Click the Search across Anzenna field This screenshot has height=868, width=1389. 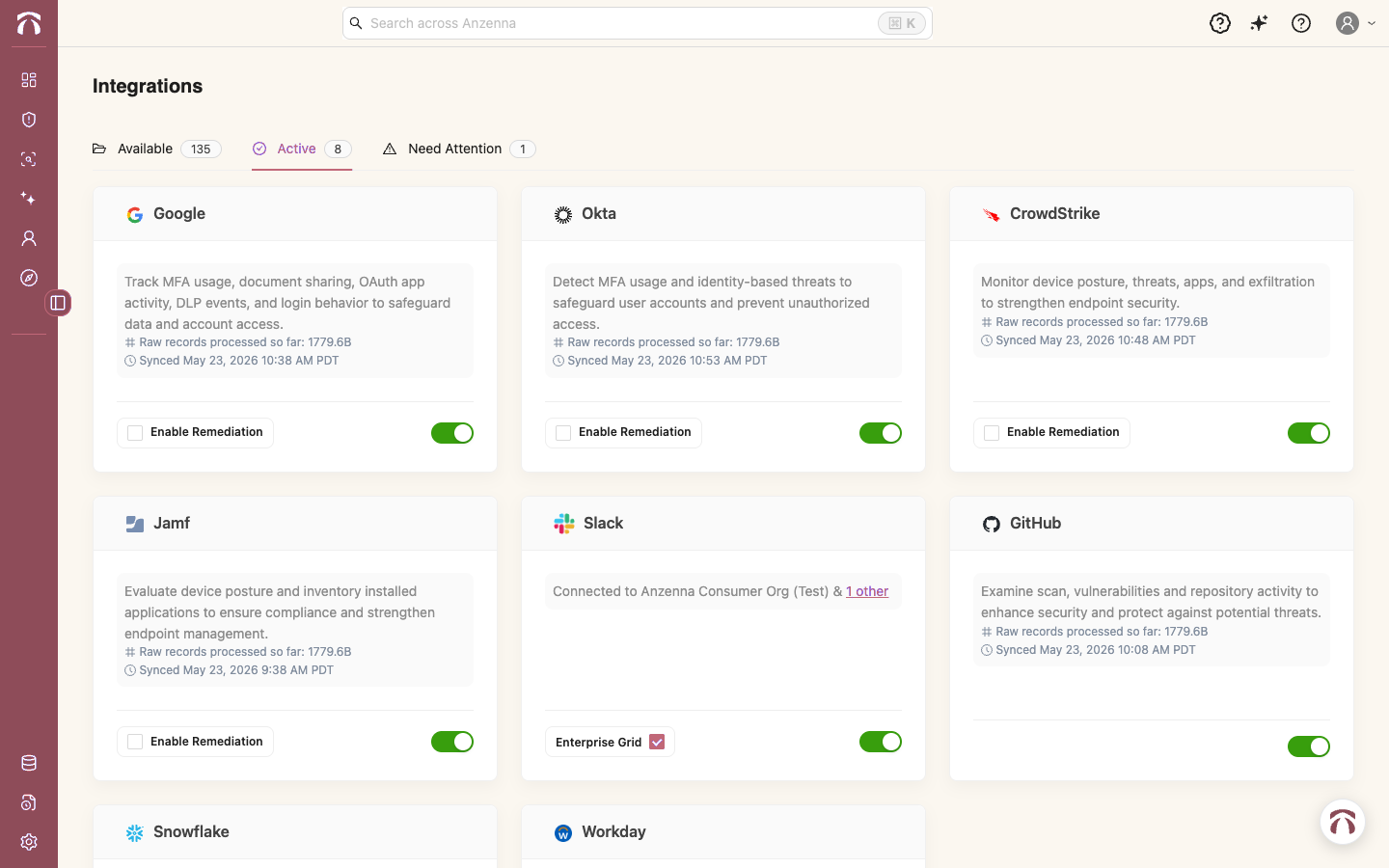click(638, 23)
